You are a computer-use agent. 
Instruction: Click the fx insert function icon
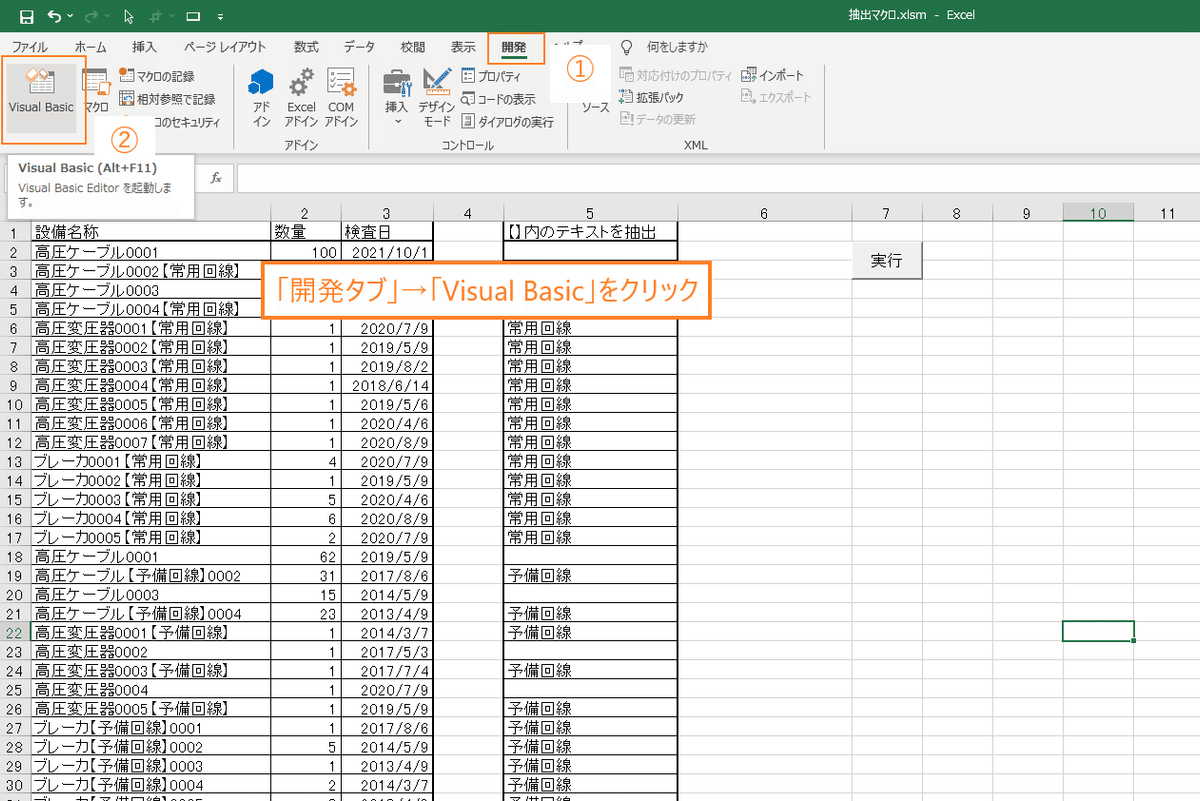[215, 178]
